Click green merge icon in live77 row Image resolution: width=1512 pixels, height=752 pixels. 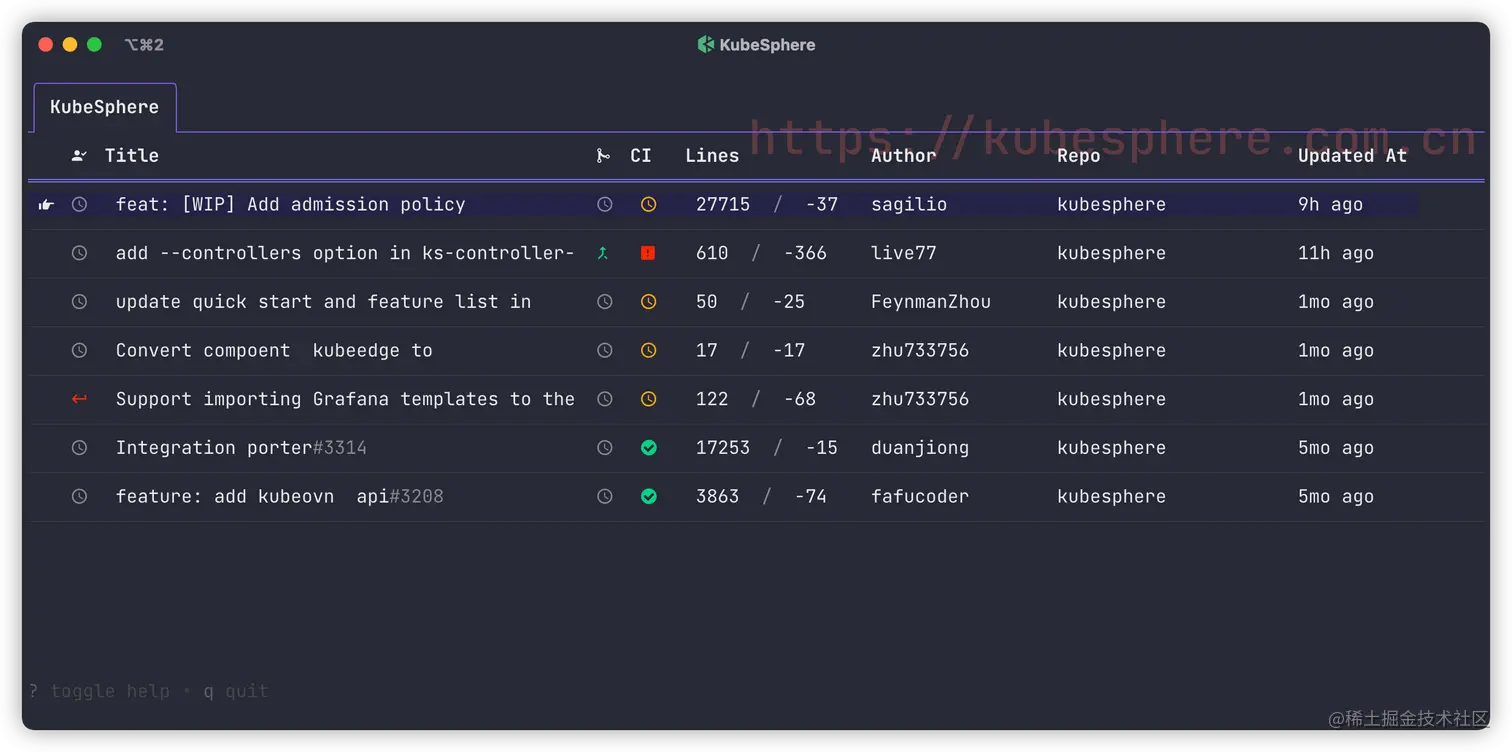point(603,253)
